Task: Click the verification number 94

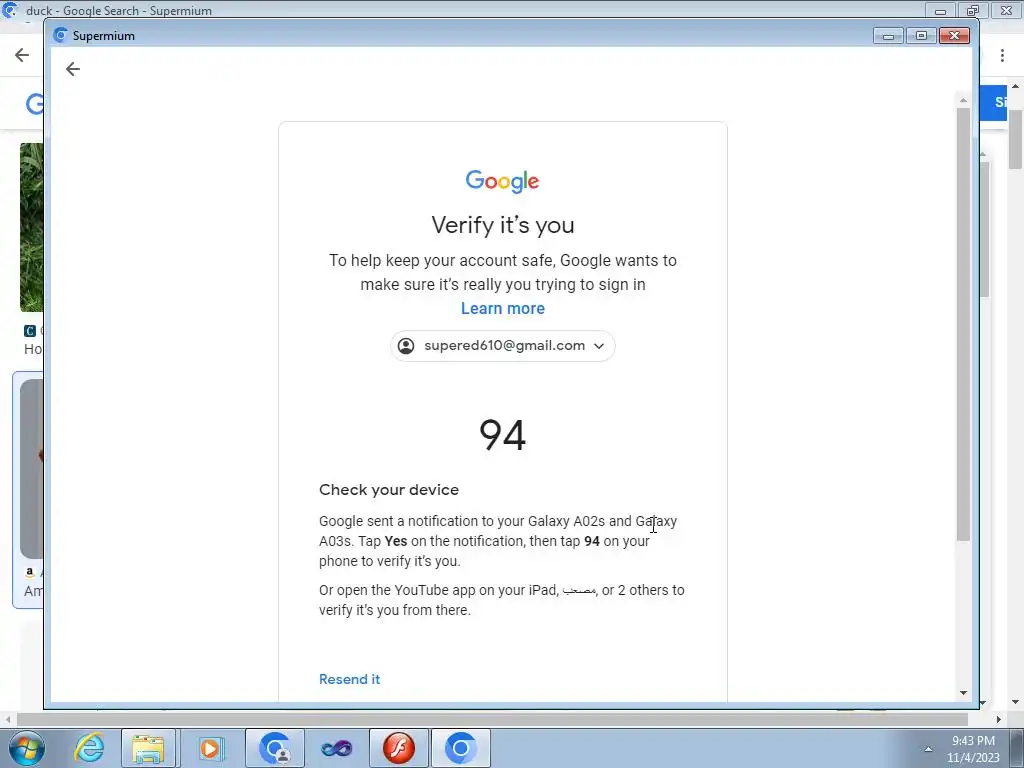Action: click(x=502, y=435)
